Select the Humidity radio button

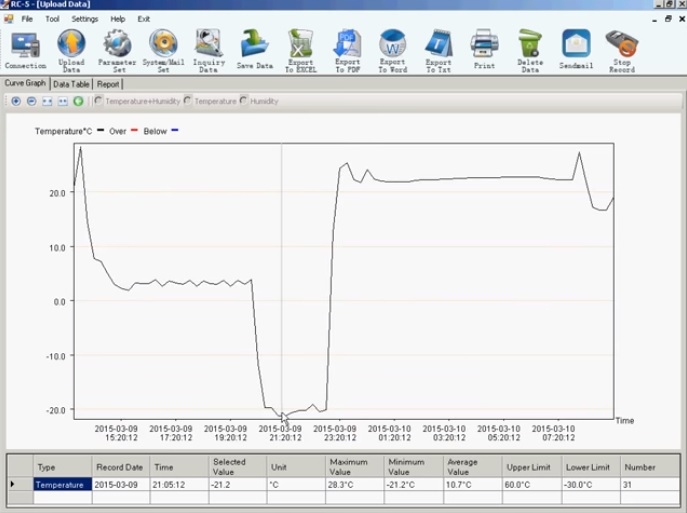pos(245,101)
